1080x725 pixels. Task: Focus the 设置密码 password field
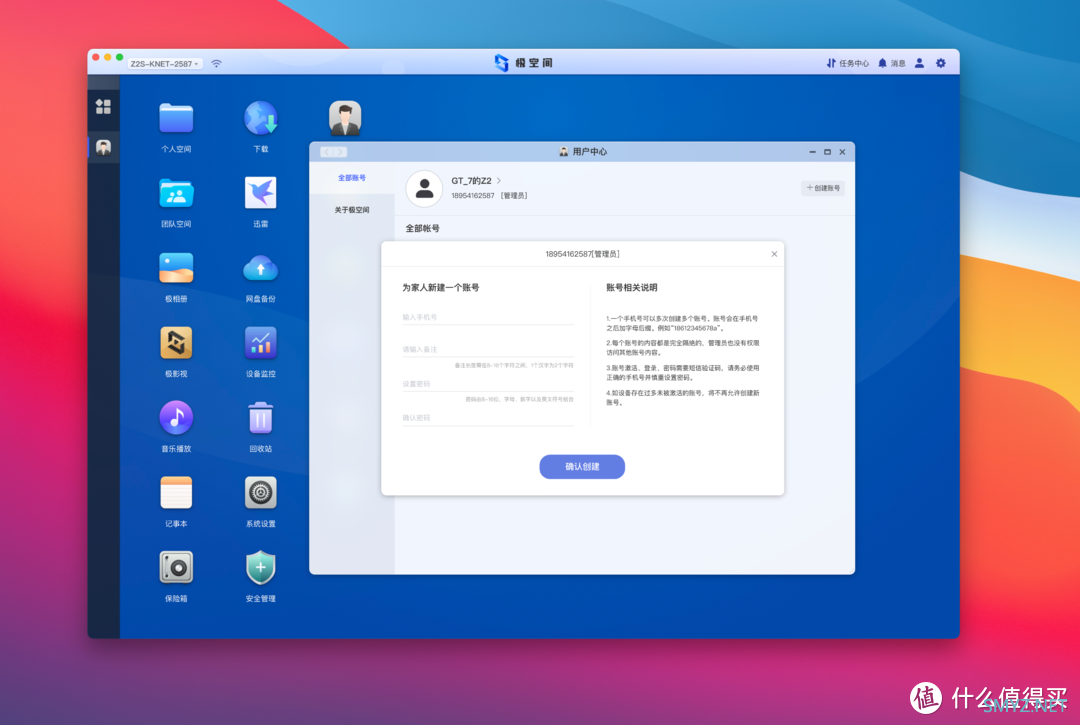click(x=488, y=384)
